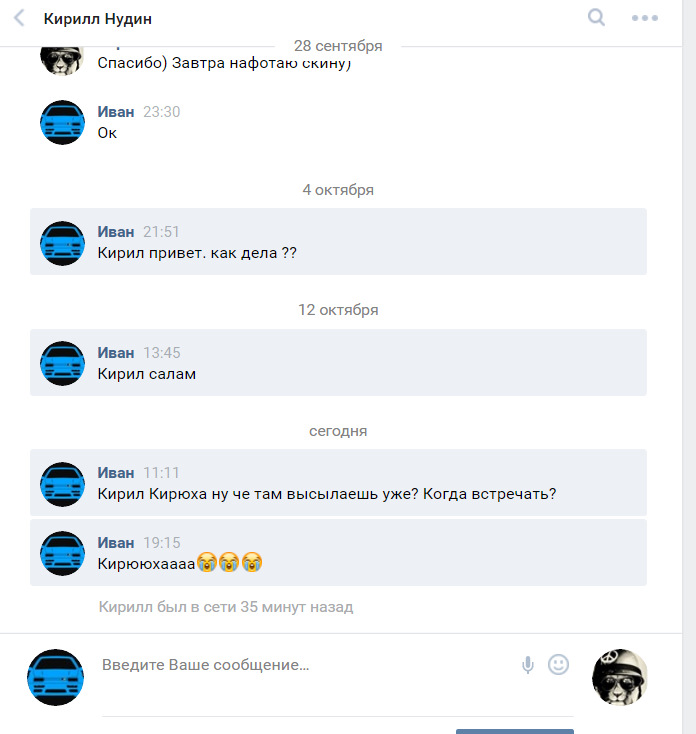Open Кирилл's lion avatar beside input
The height and width of the screenshot is (734, 696).
[x=620, y=677]
